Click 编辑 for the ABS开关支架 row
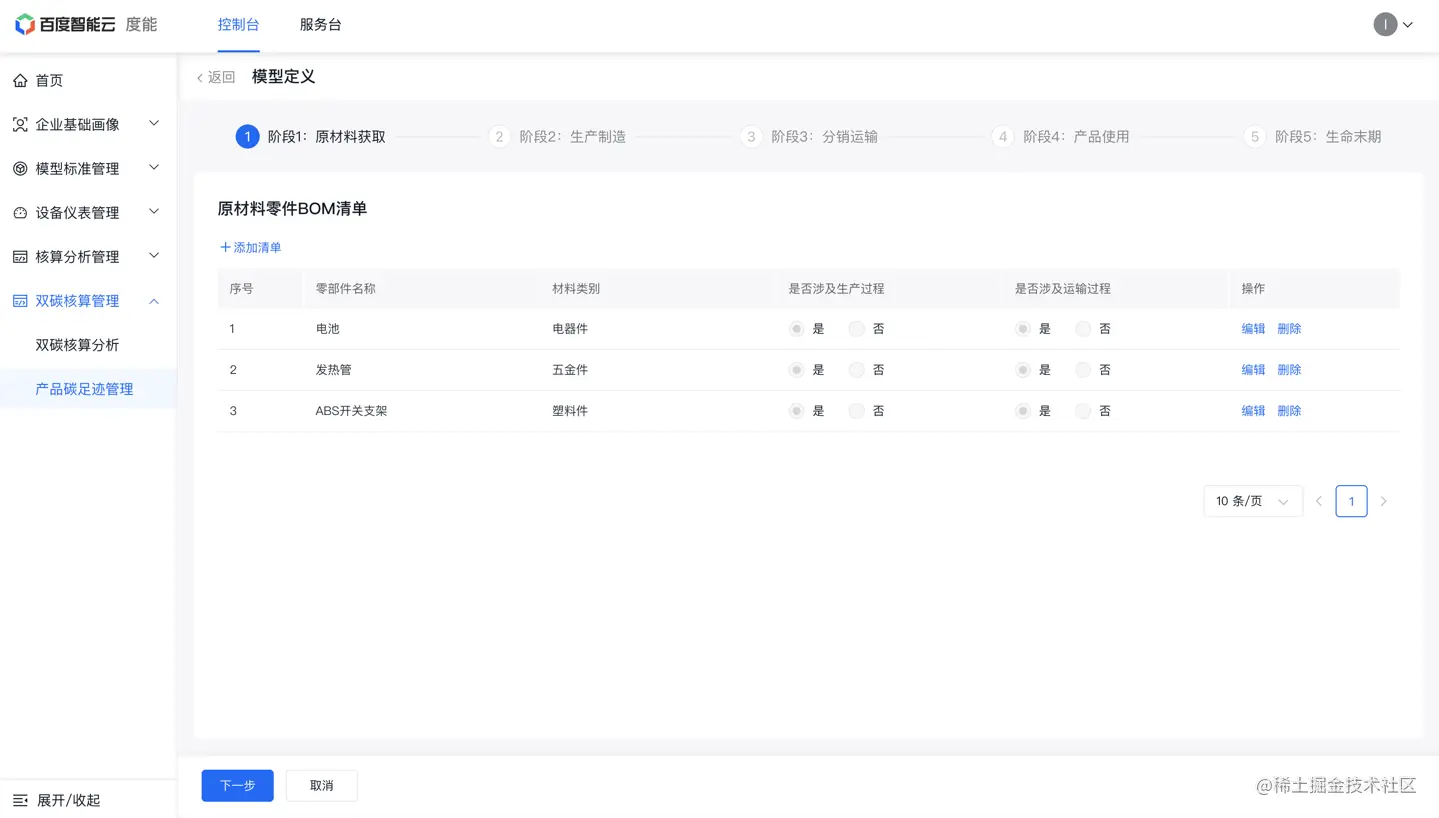 (x=1253, y=411)
